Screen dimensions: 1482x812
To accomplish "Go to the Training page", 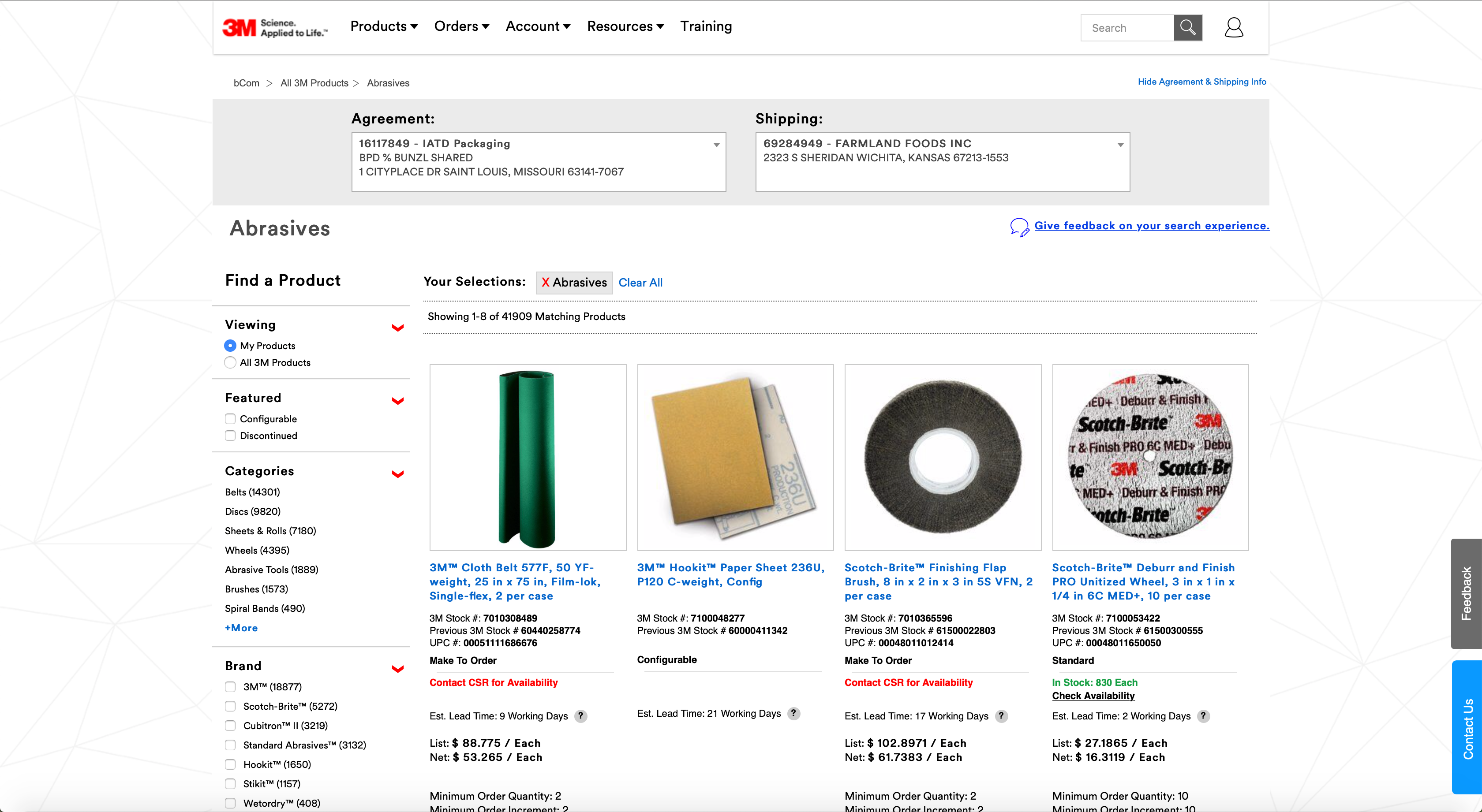I will [x=706, y=26].
